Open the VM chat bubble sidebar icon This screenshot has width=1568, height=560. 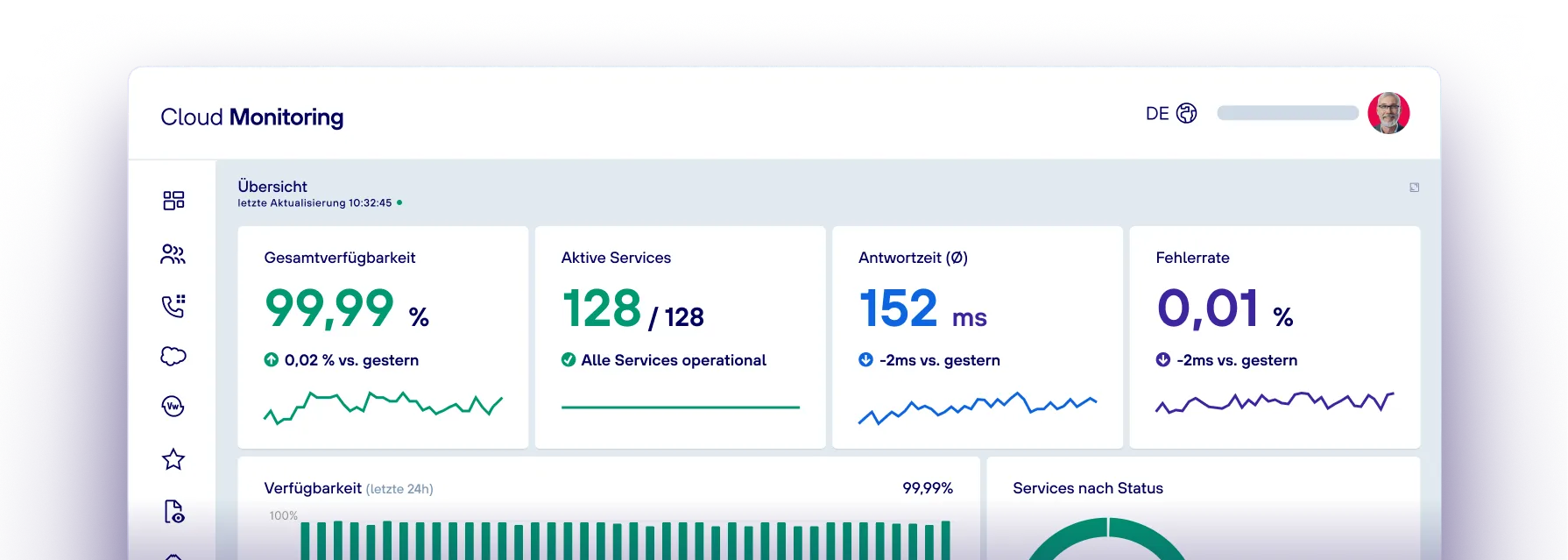[173, 407]
